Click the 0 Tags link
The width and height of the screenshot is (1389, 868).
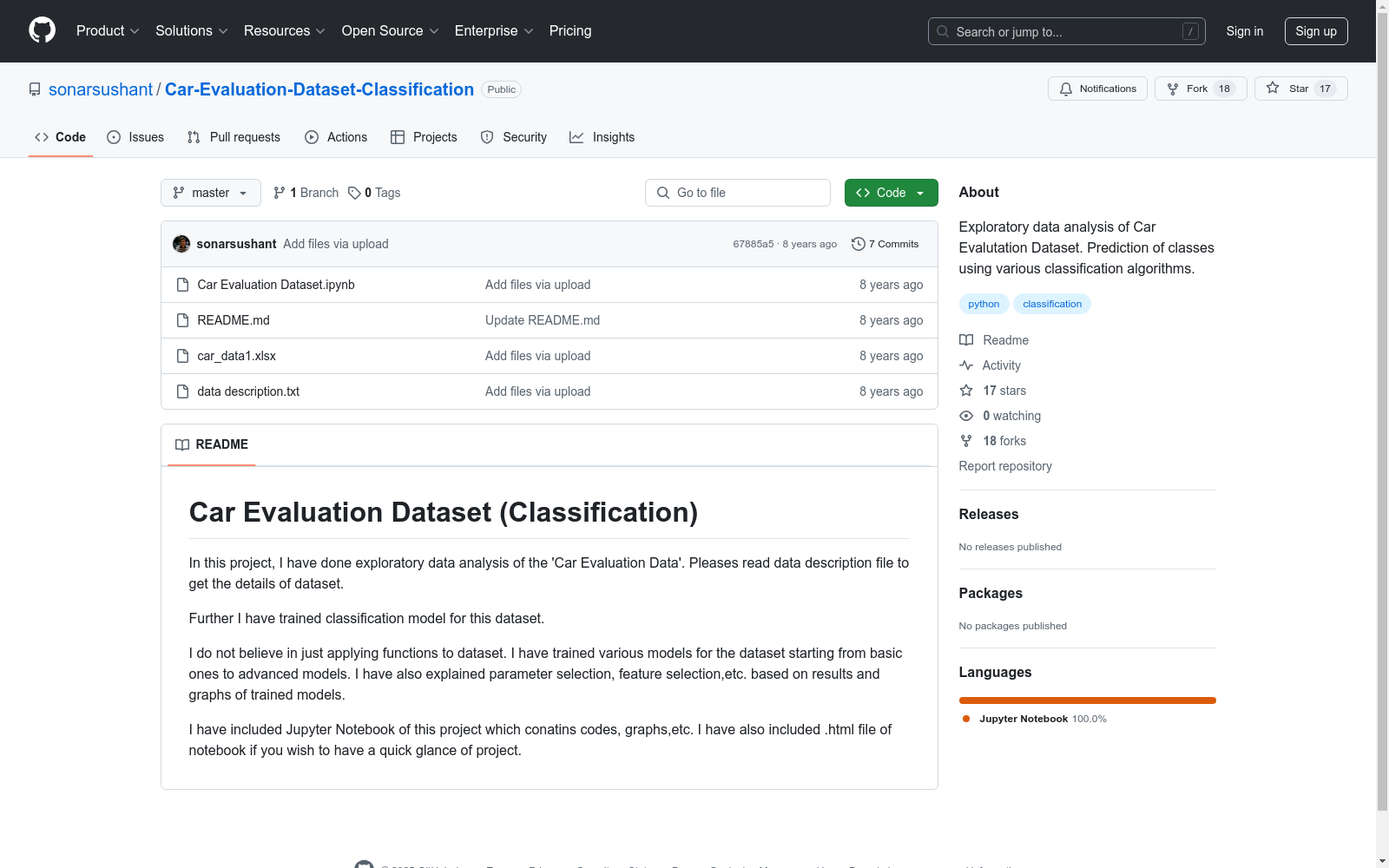(x=374, y=193)
